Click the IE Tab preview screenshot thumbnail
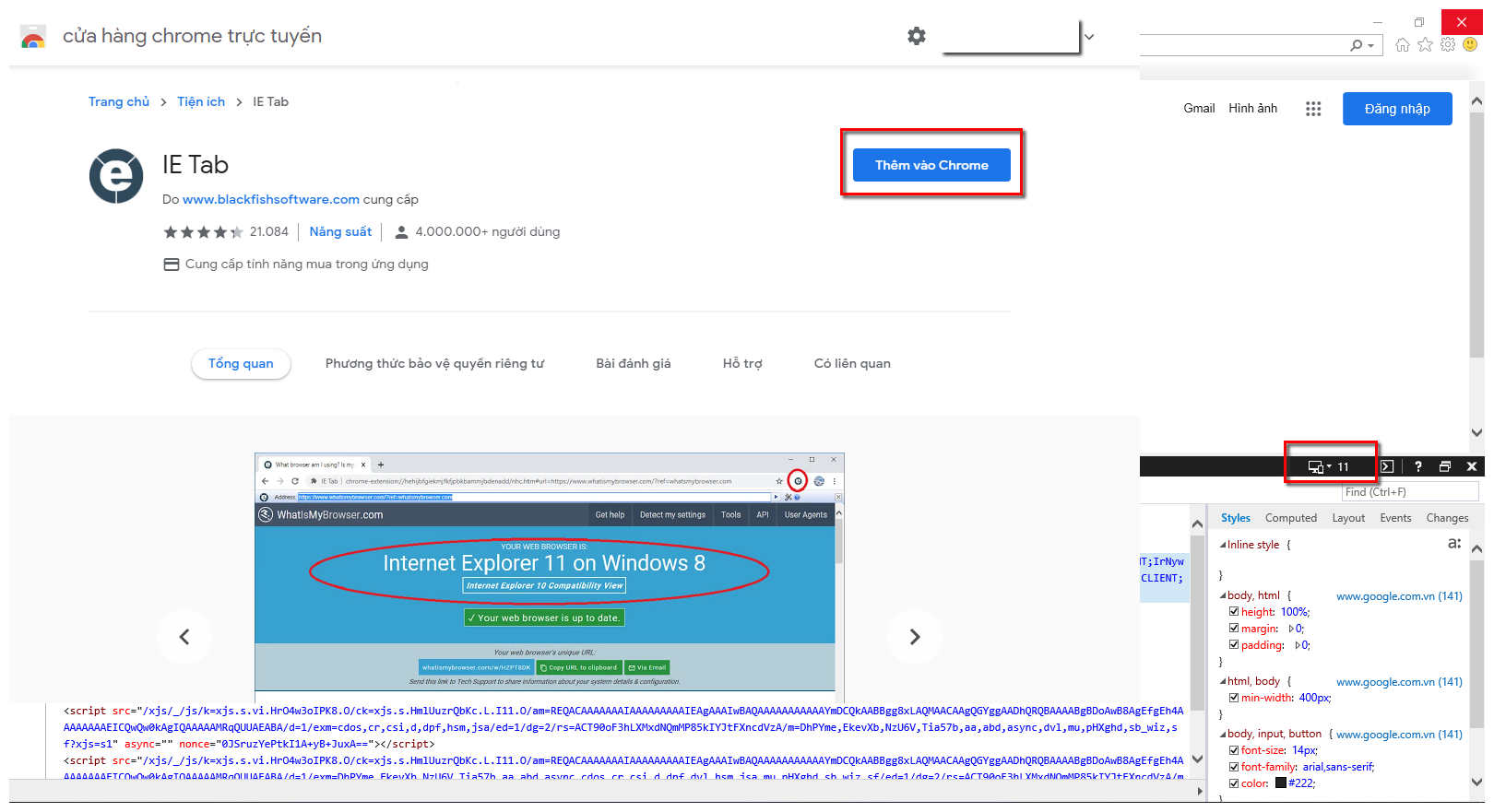Screen dimensions: 1494x812 [550, 578]
